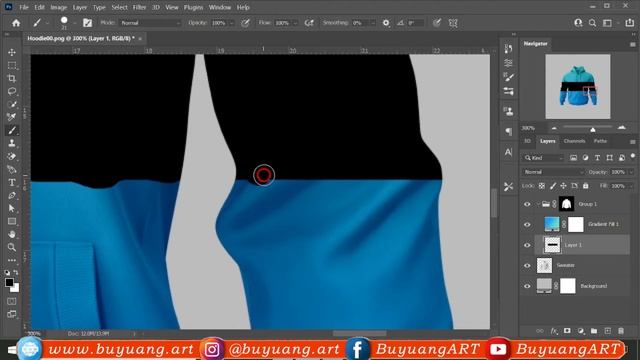
Task: Add a layer mask from Layers panel bottom
Action: (567, 331)
